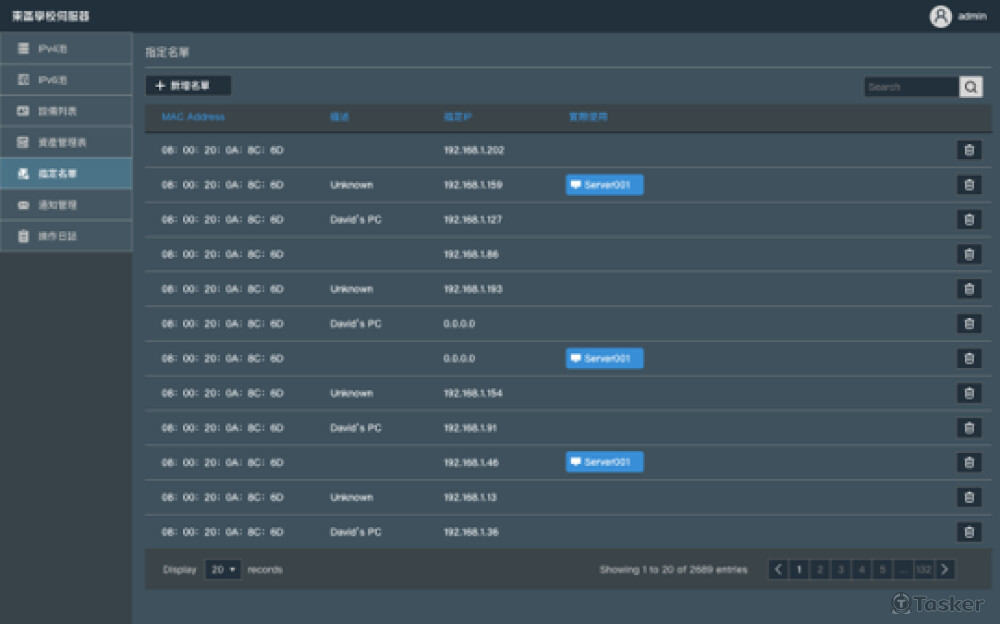This screenshot has width=1000, height=624.
Task: Click trash icon for IP 192.168.1.127 row
Action: pos(968,220)
